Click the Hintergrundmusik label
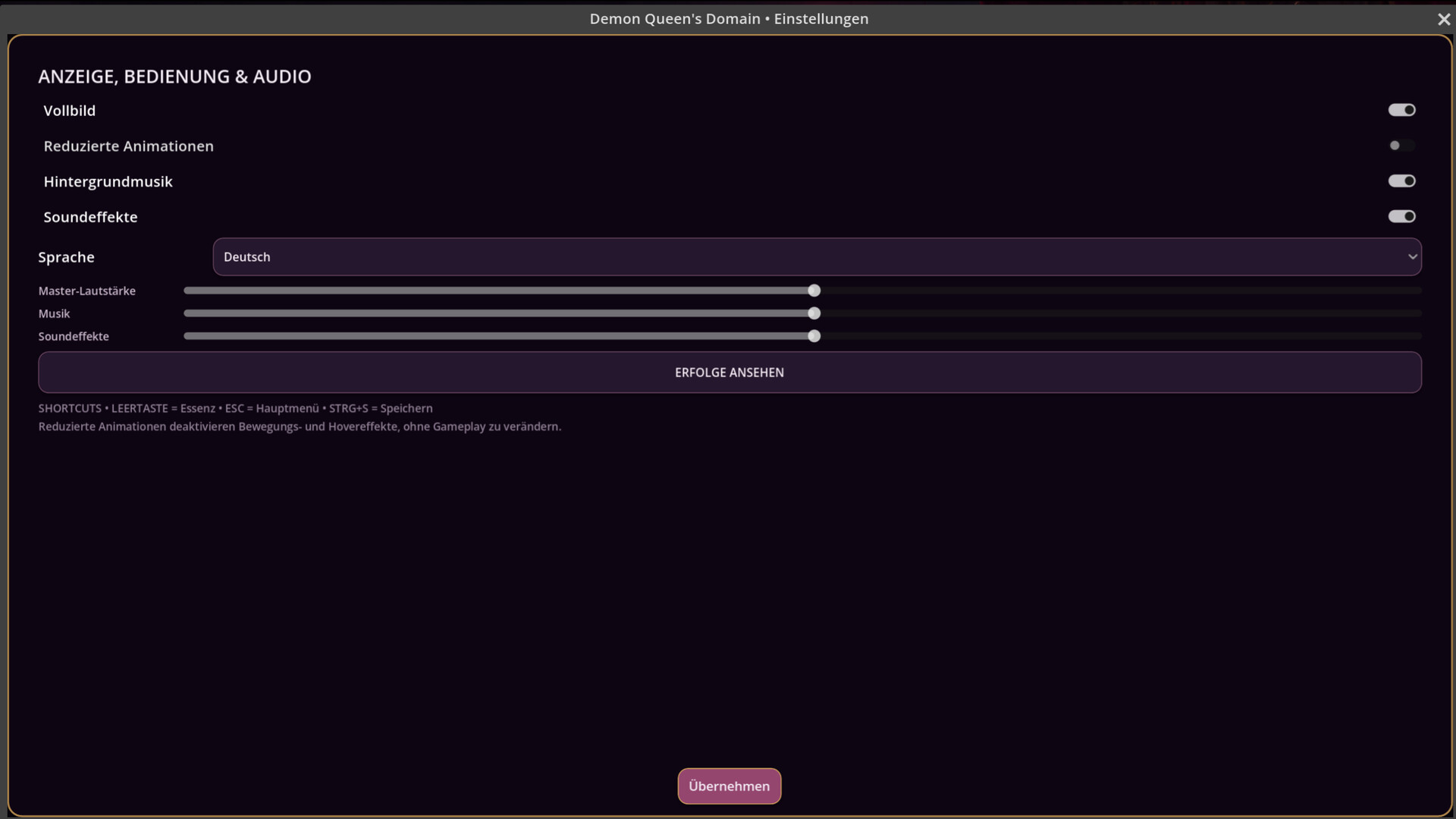Image resolution: width=1456 pixels, height=819 pixels. 108,182
